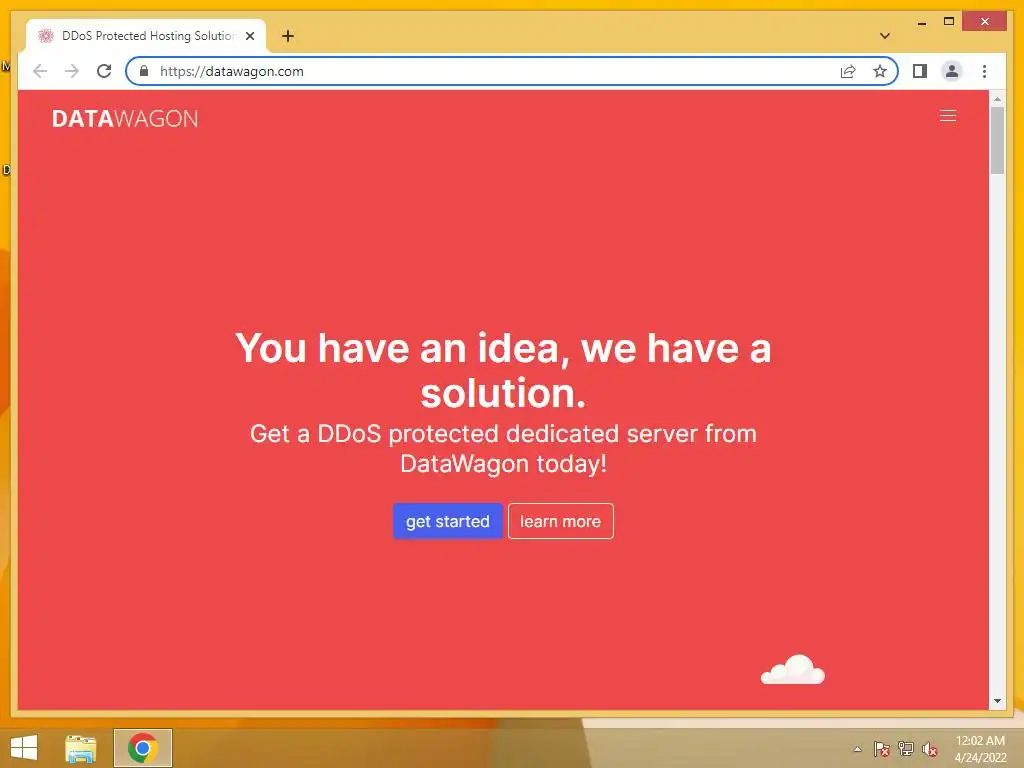Click the DATAWAGON logo
This screenshot has width=1024, height=768.
click(x=125, y=118)
